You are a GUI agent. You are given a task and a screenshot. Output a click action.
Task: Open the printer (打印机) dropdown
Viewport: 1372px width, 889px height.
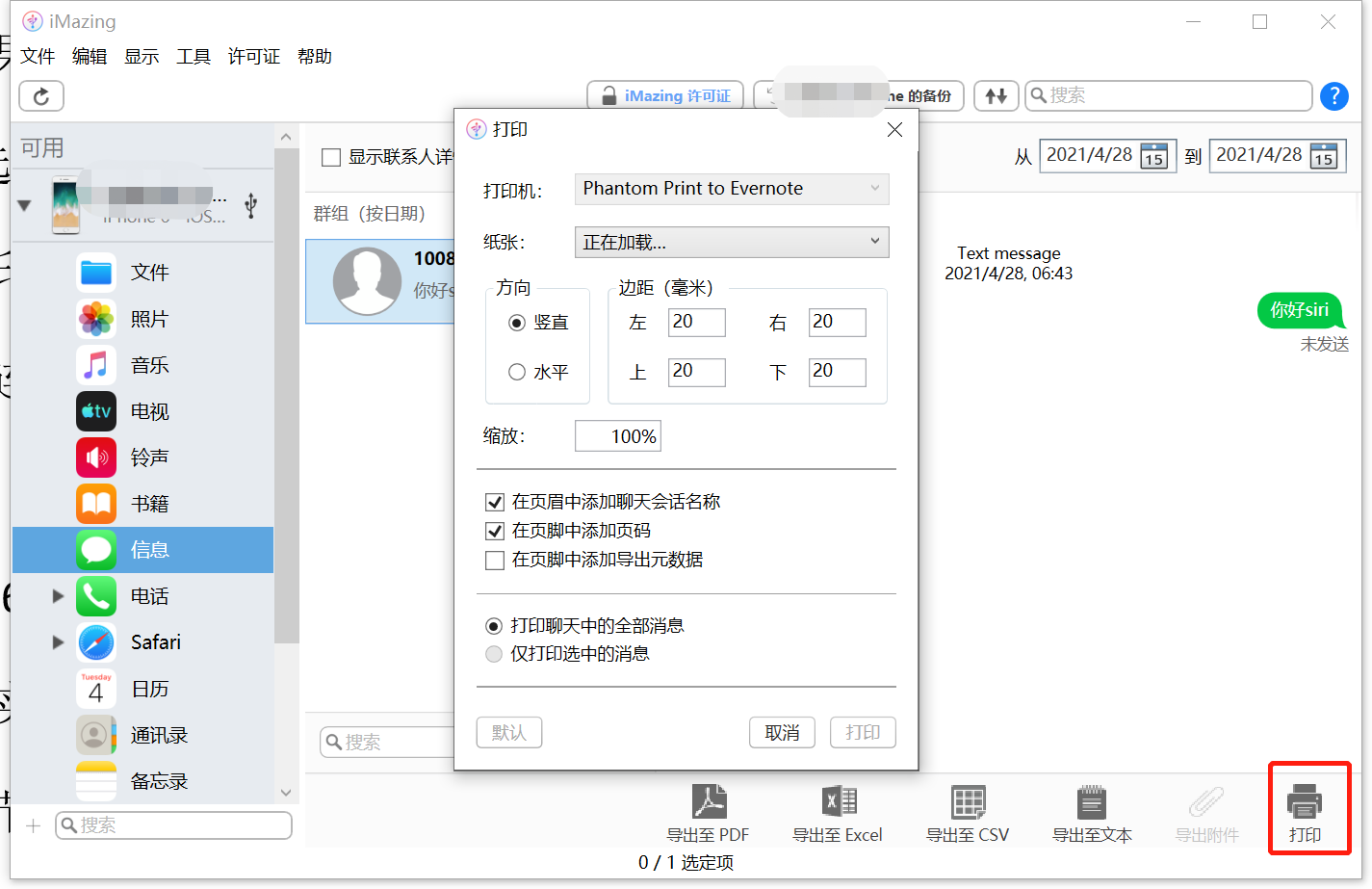tap(732, 189)
